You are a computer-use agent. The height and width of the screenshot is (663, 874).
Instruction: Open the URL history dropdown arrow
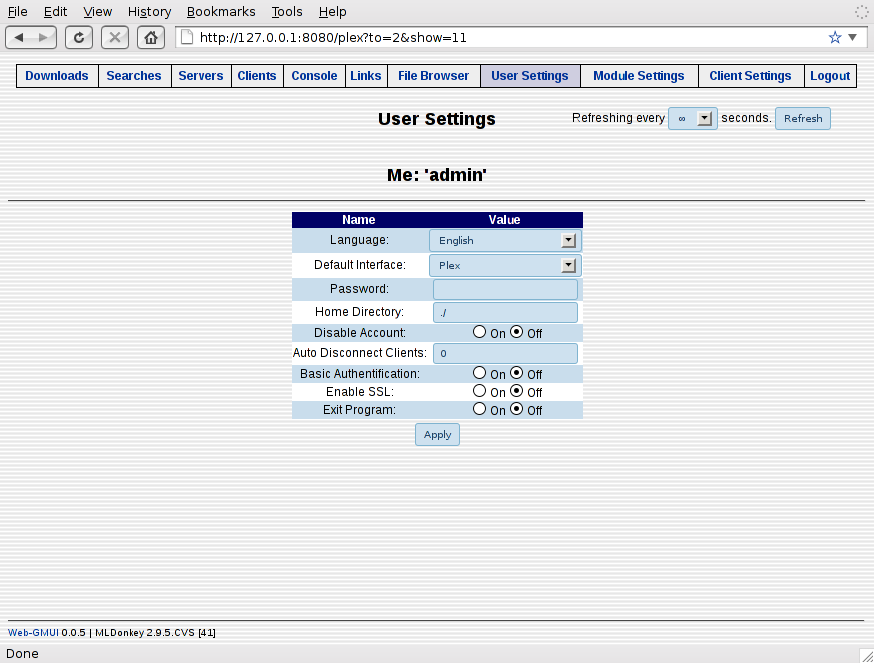[852, 37]
